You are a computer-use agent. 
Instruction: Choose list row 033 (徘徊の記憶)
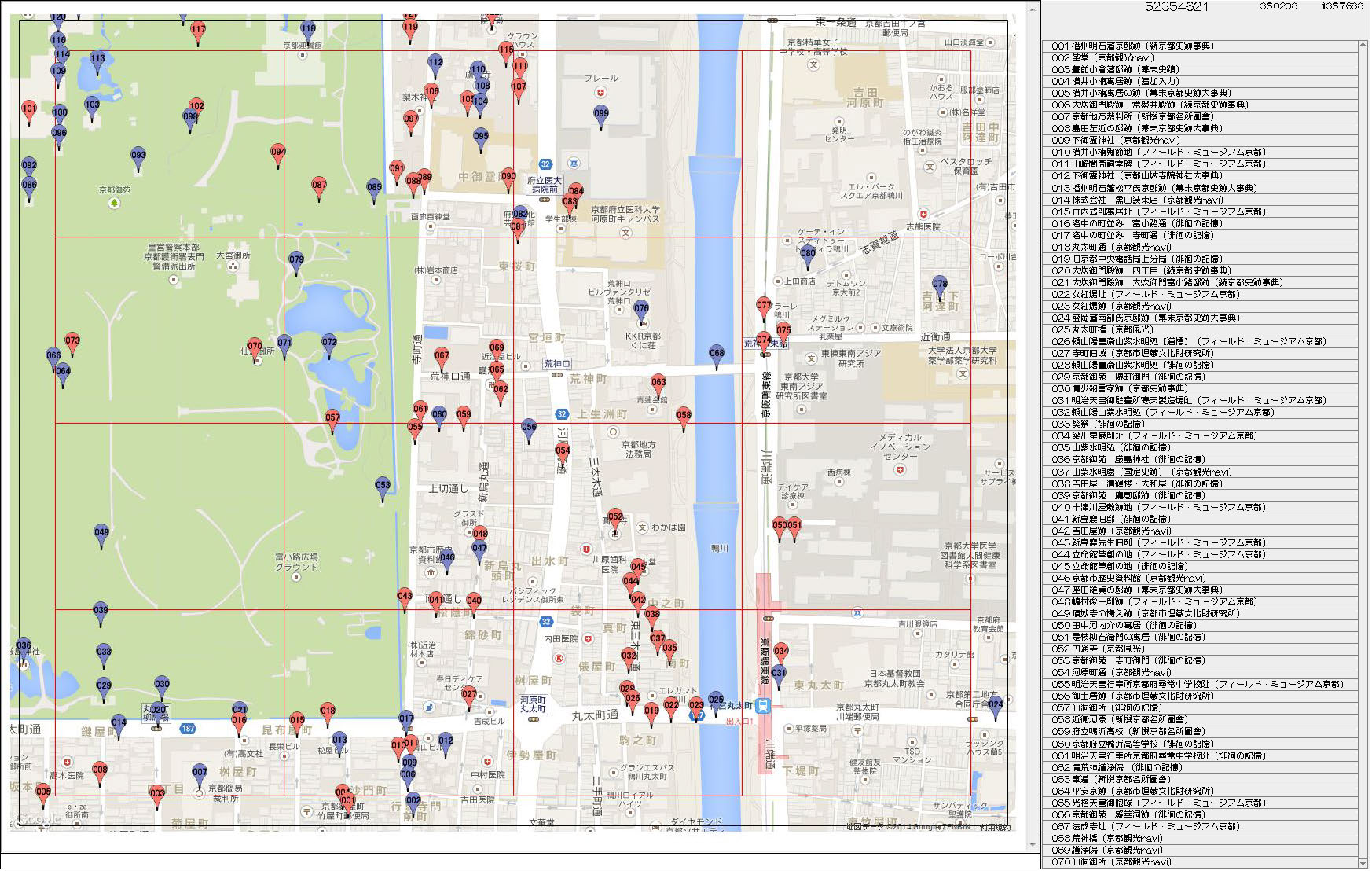tap(1201, 424)
